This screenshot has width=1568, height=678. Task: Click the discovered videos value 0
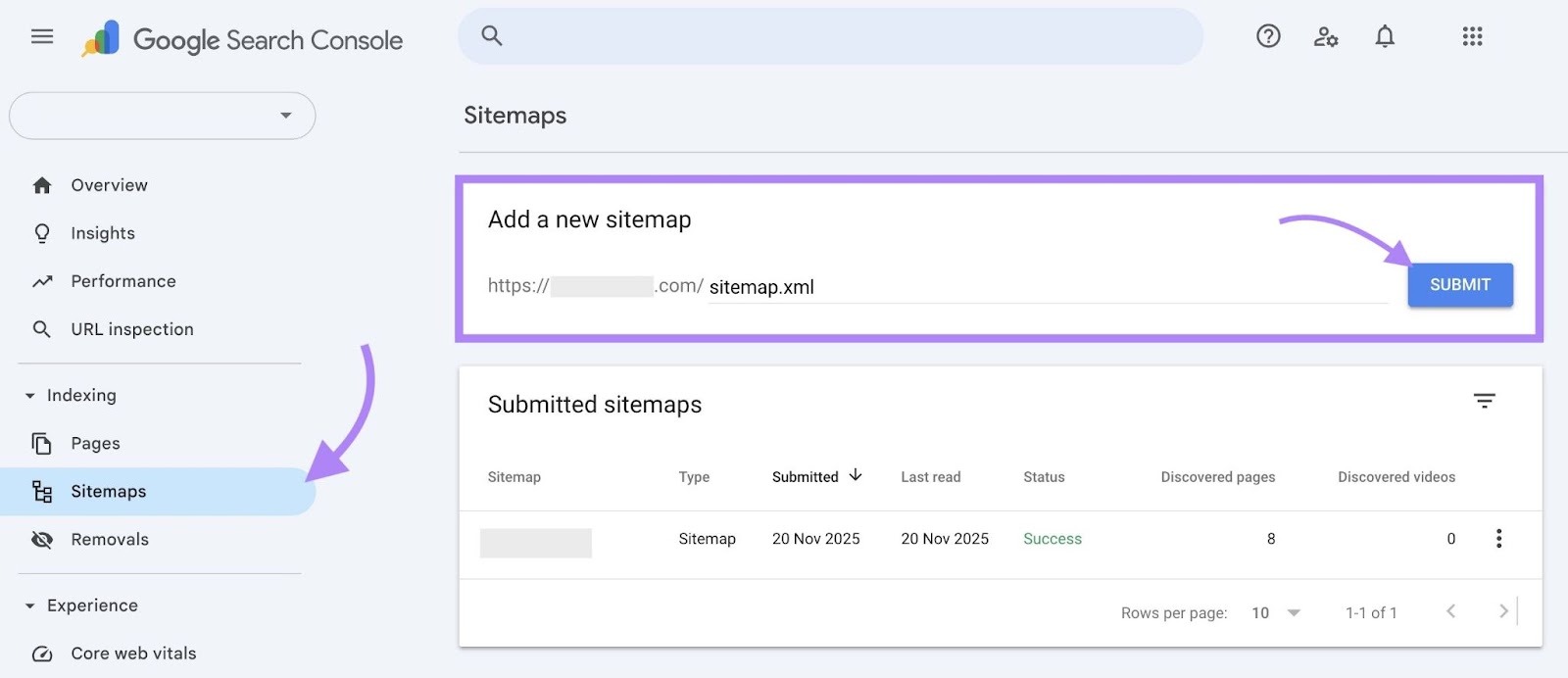1451,539
